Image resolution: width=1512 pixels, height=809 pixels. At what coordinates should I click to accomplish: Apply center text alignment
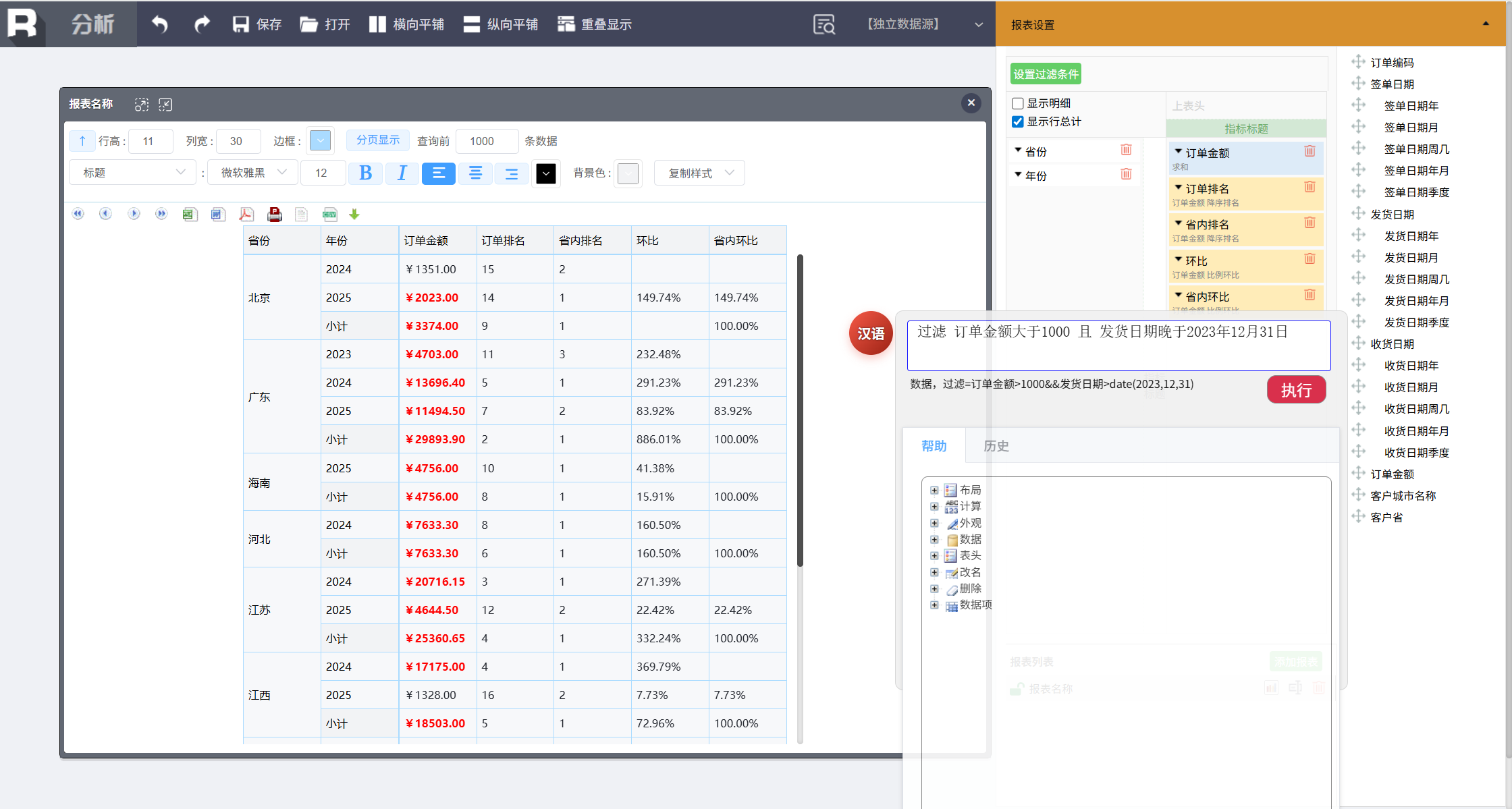475,173
